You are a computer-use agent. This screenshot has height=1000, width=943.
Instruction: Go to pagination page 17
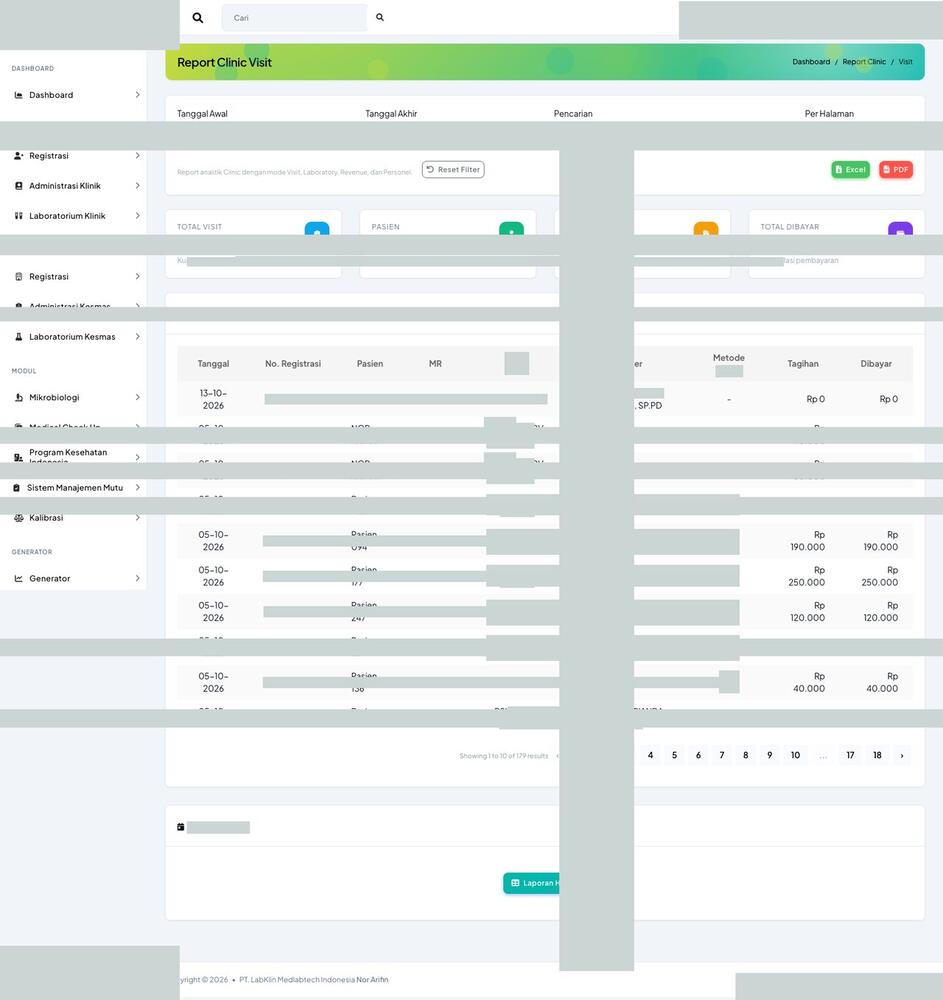[851, 755]
